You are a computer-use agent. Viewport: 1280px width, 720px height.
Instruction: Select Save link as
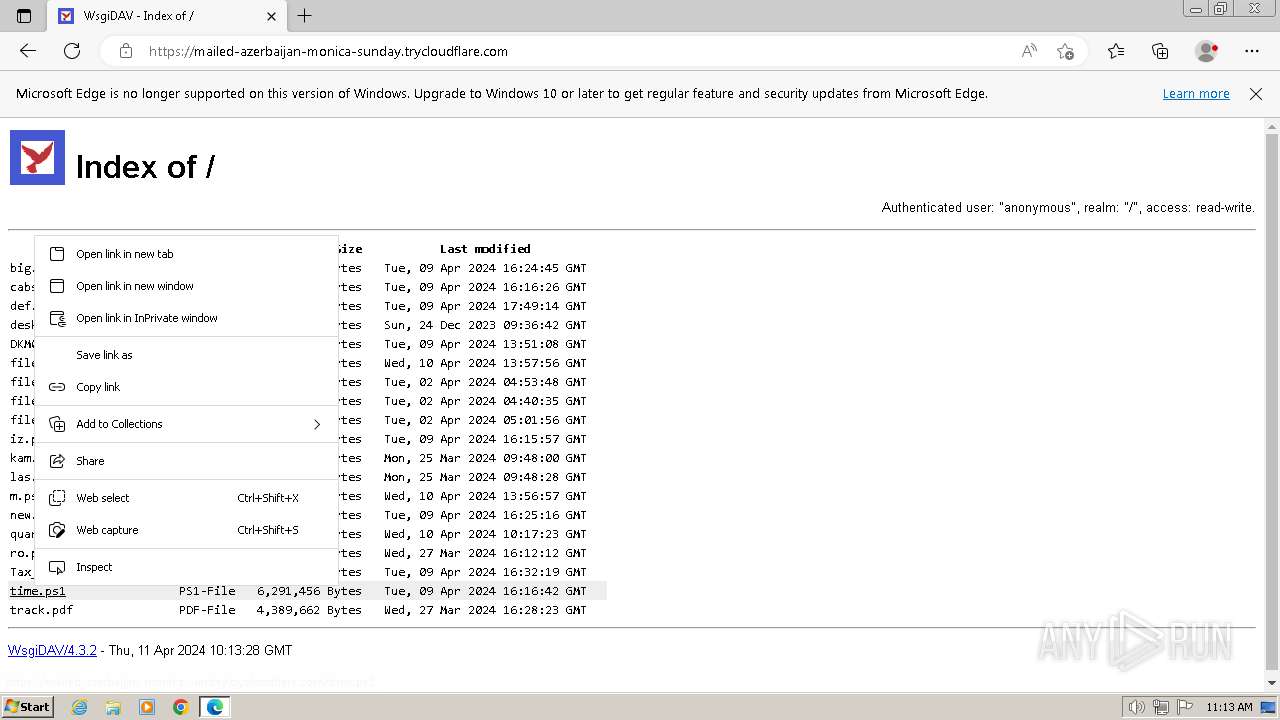[x=186, y=355]
